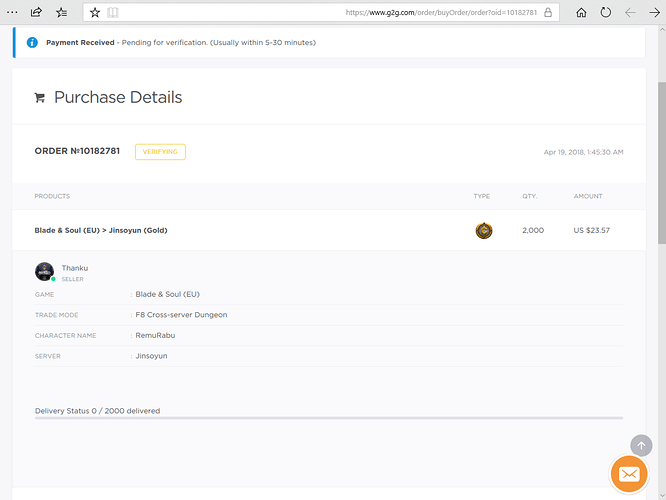Open the browser more options menu

tap(12, 12)
